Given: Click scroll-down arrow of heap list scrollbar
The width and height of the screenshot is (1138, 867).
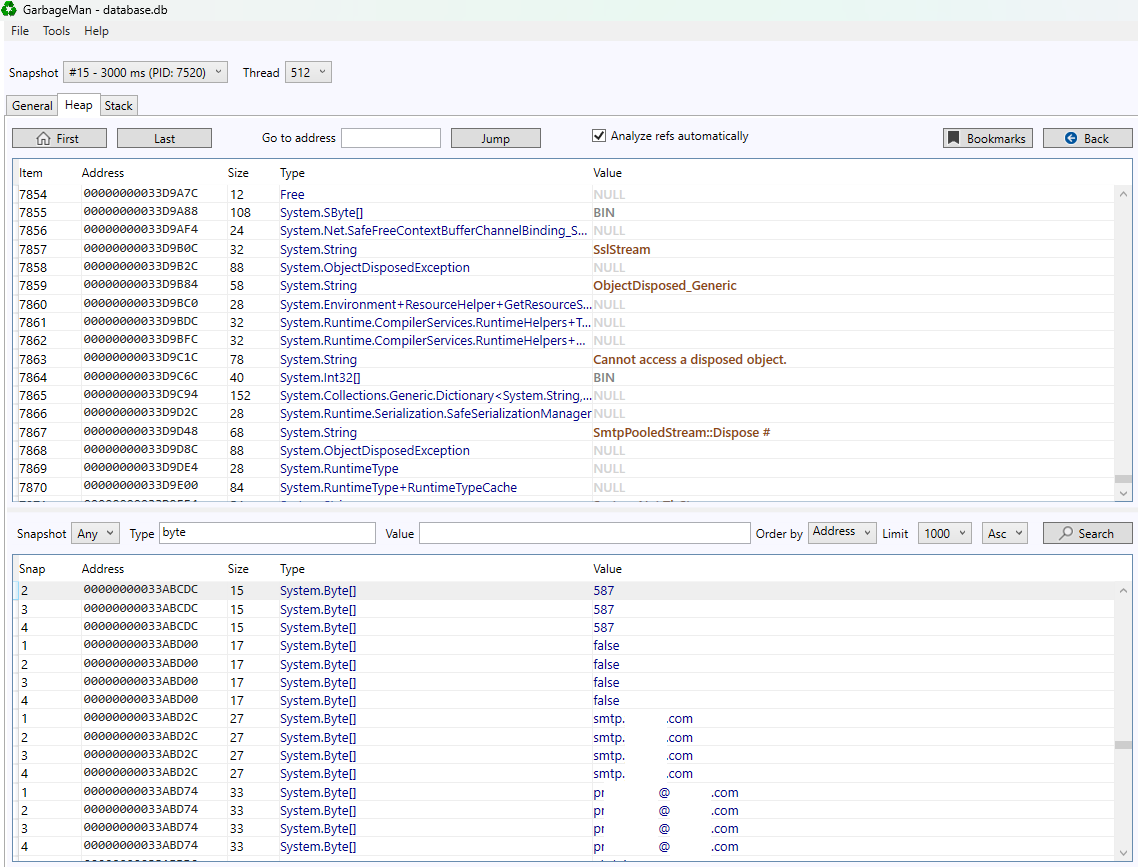Looking at the screenshot, I should click(x=1123, y=493).
